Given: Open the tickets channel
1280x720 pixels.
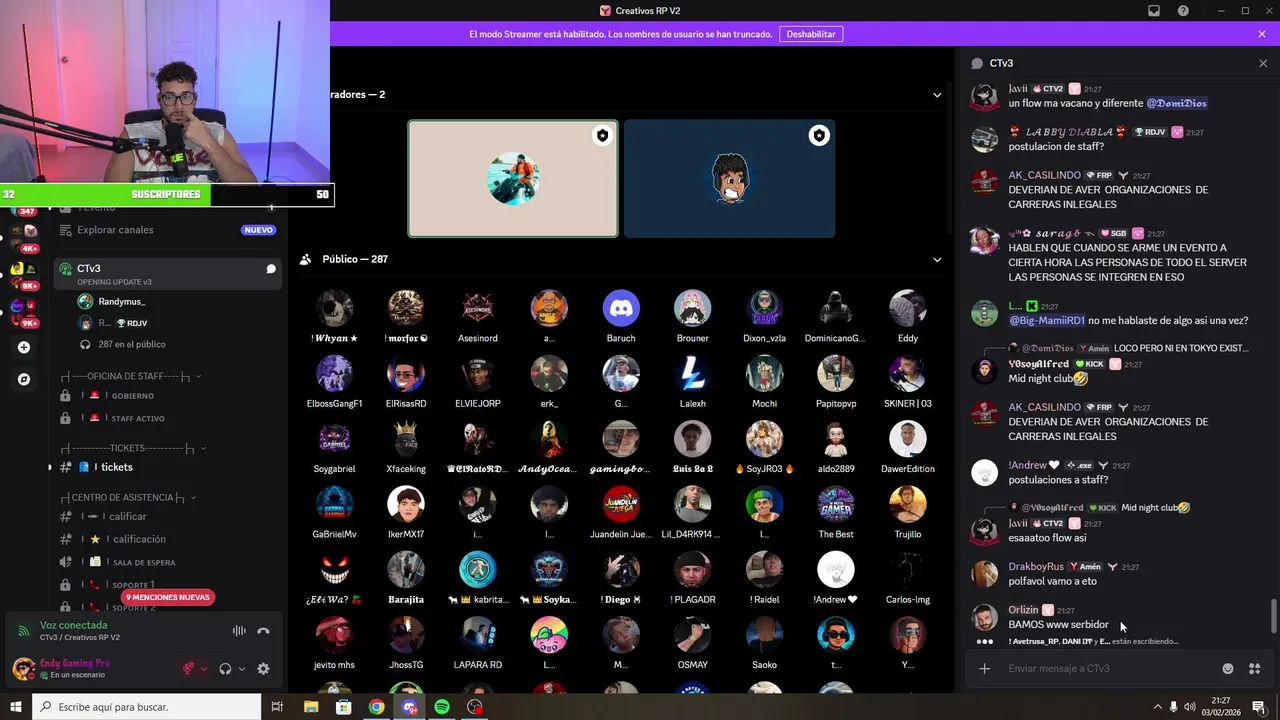Looking at the screenshot, I should [x=167, y=467].
